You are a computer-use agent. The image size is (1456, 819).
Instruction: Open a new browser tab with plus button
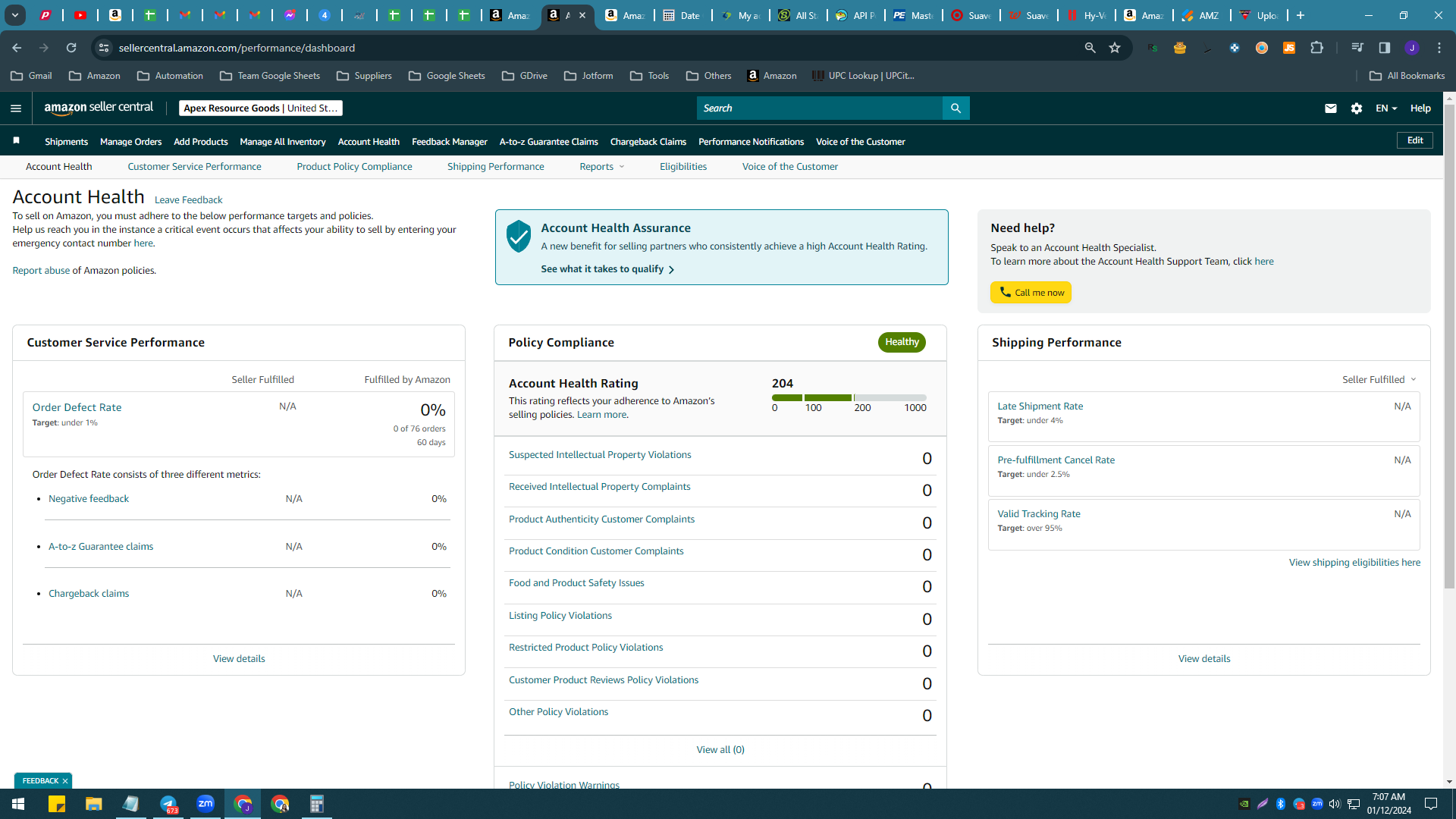click(1301, 15)
